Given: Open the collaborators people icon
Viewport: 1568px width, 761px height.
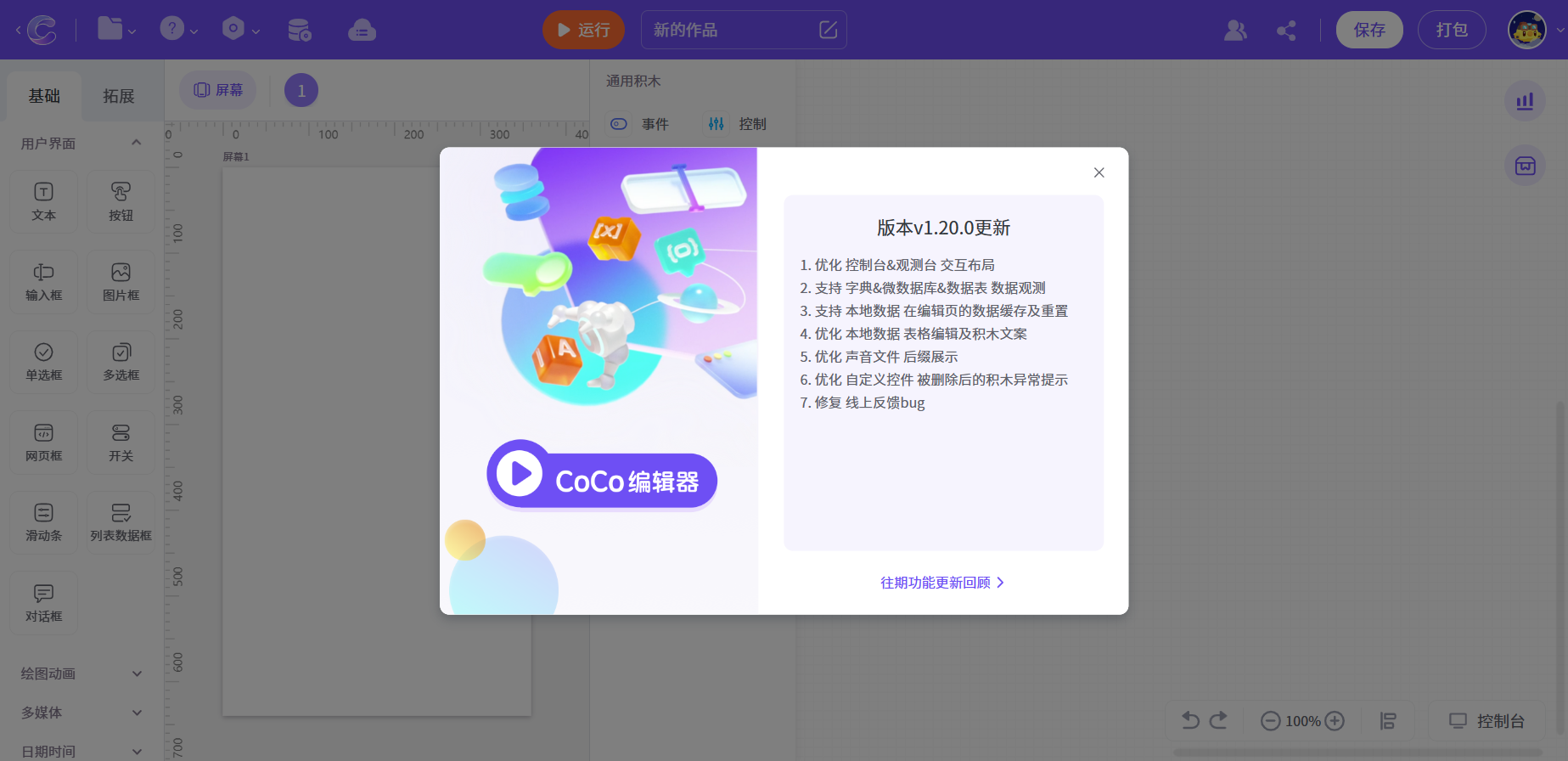Looking at the screenshot, I should [x=1235, y=31].
